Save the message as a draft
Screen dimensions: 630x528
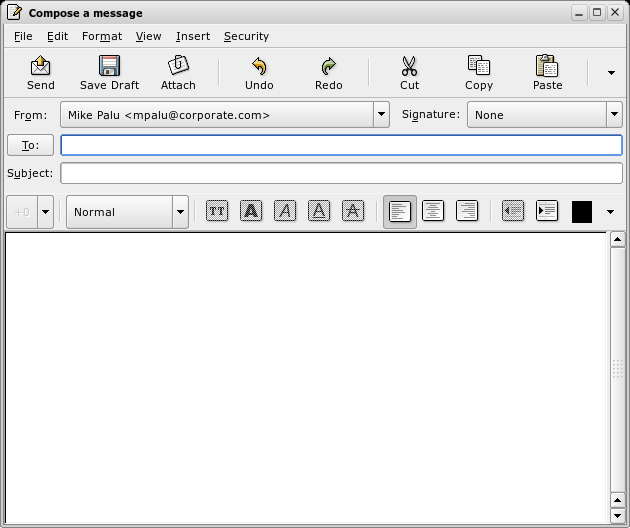[x=109, y=72]
